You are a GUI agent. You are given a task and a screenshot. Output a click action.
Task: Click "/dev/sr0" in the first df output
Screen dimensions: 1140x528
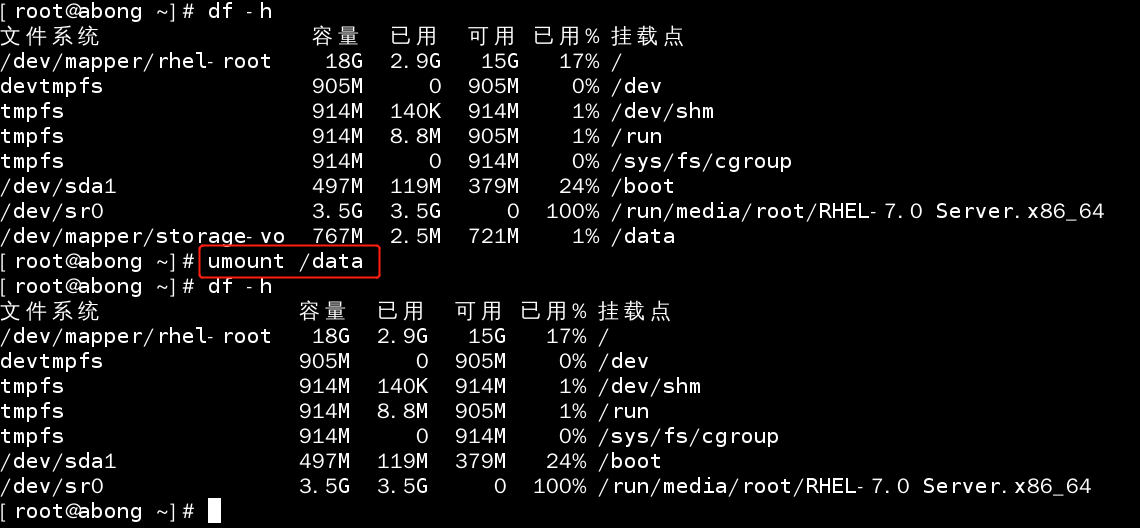(x=52, y=212)
